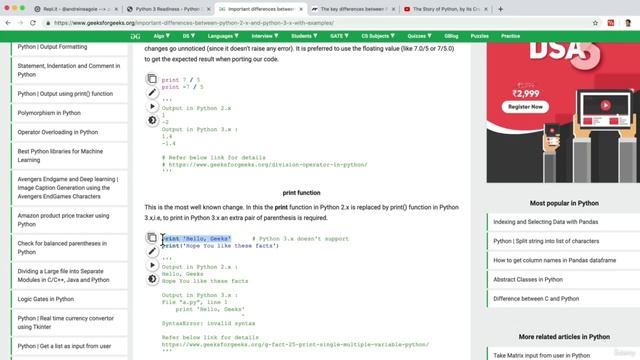Copy the division code snippet
Screen dimensions: 640x360
point(152,78)
